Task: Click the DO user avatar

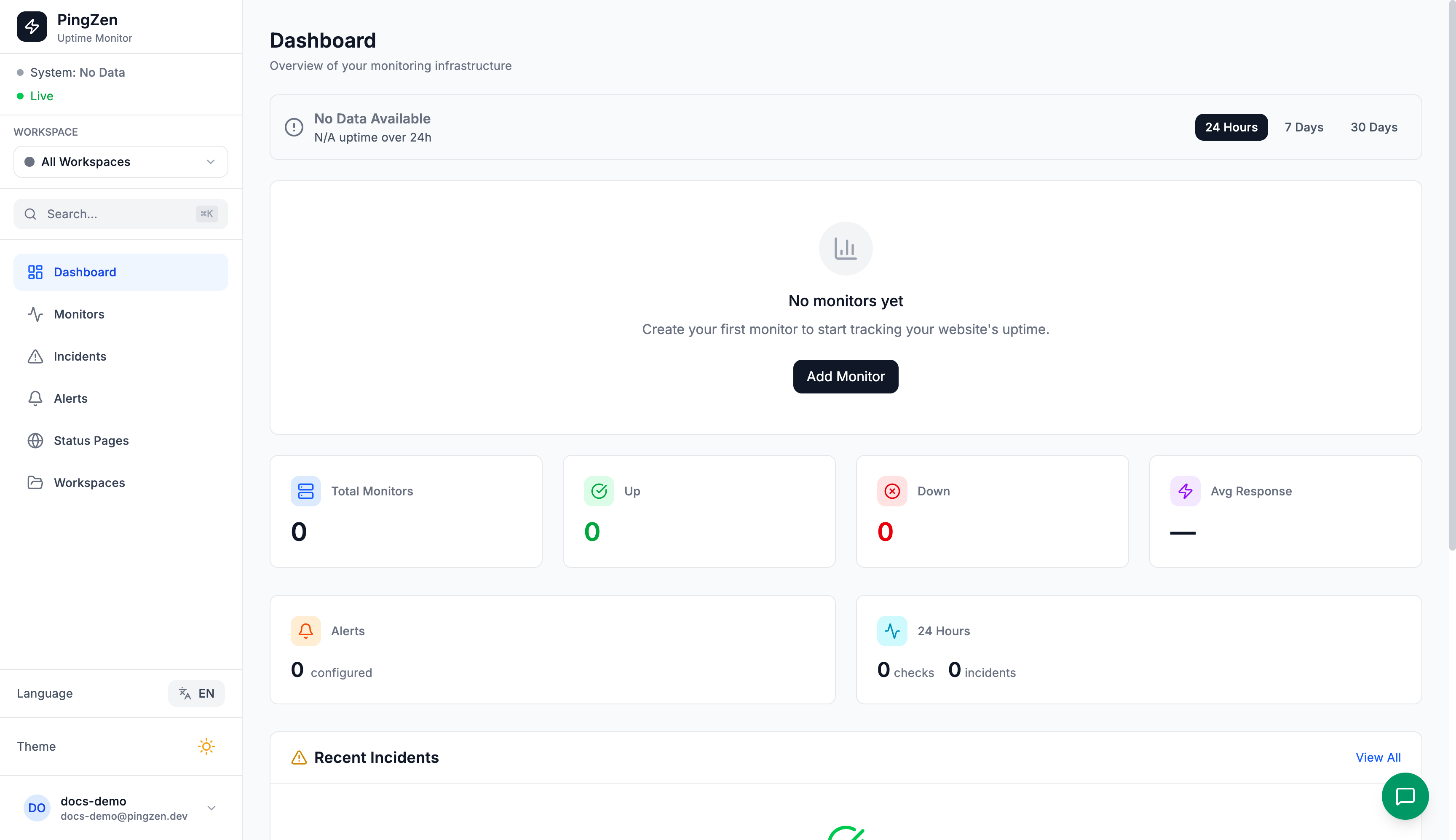Action: (37, 808)
